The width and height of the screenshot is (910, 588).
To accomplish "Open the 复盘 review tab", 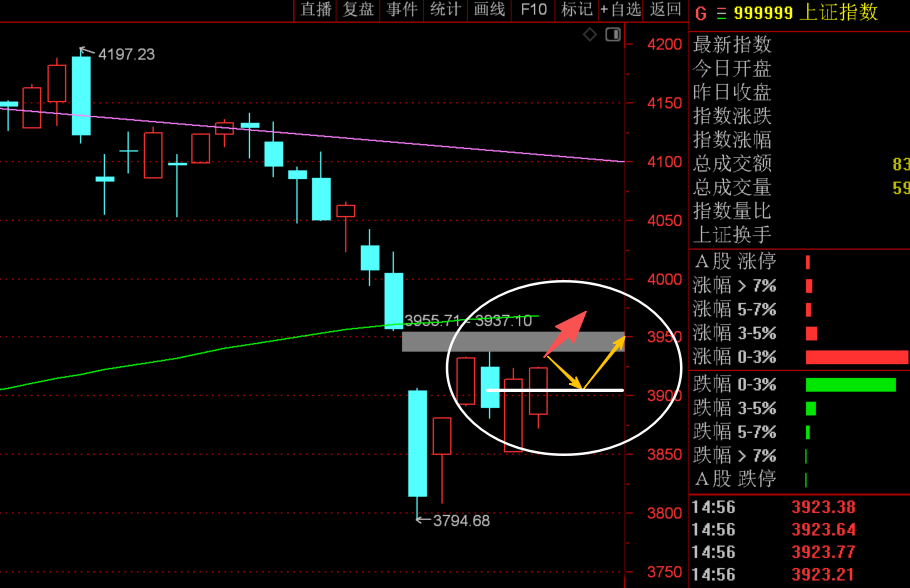I will [x=359, y=10].
